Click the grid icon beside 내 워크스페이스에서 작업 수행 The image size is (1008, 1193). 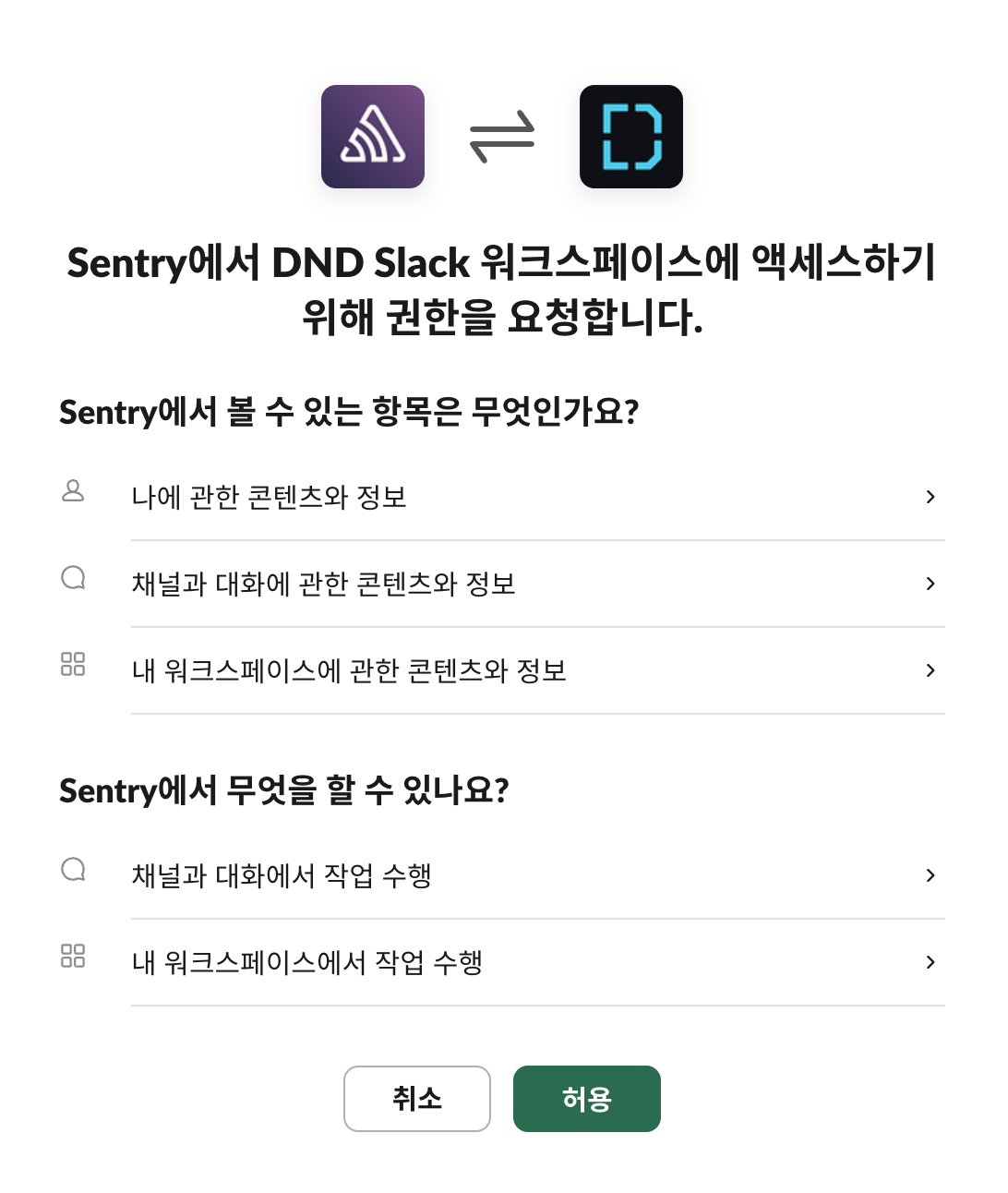73,956
